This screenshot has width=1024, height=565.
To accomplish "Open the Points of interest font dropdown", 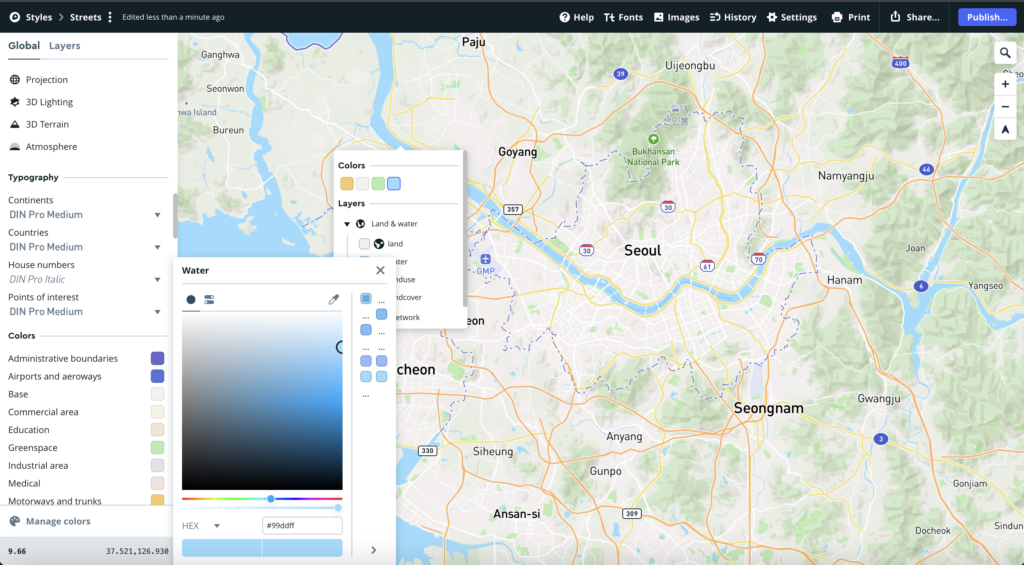I will (85, 312).
